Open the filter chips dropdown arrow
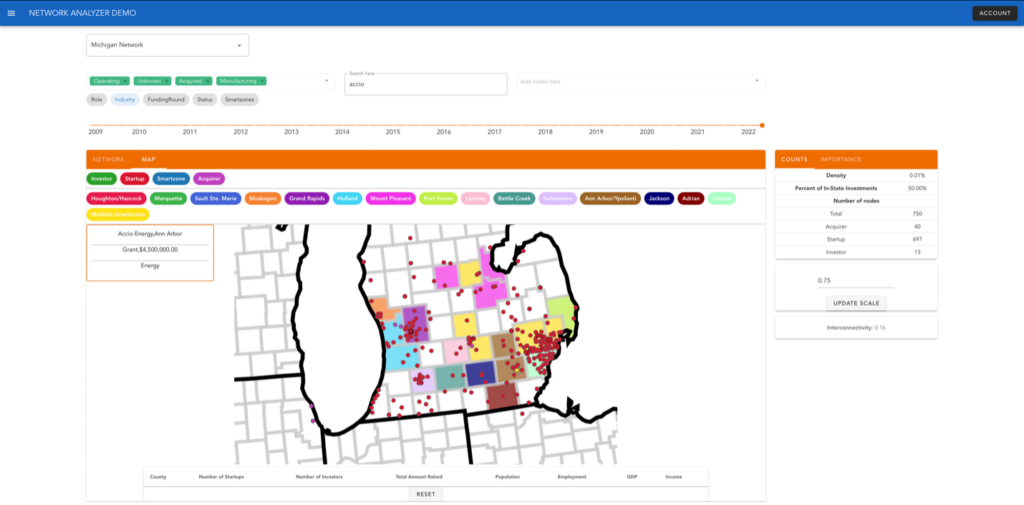The image size is (1024, 505). point(327,81)
